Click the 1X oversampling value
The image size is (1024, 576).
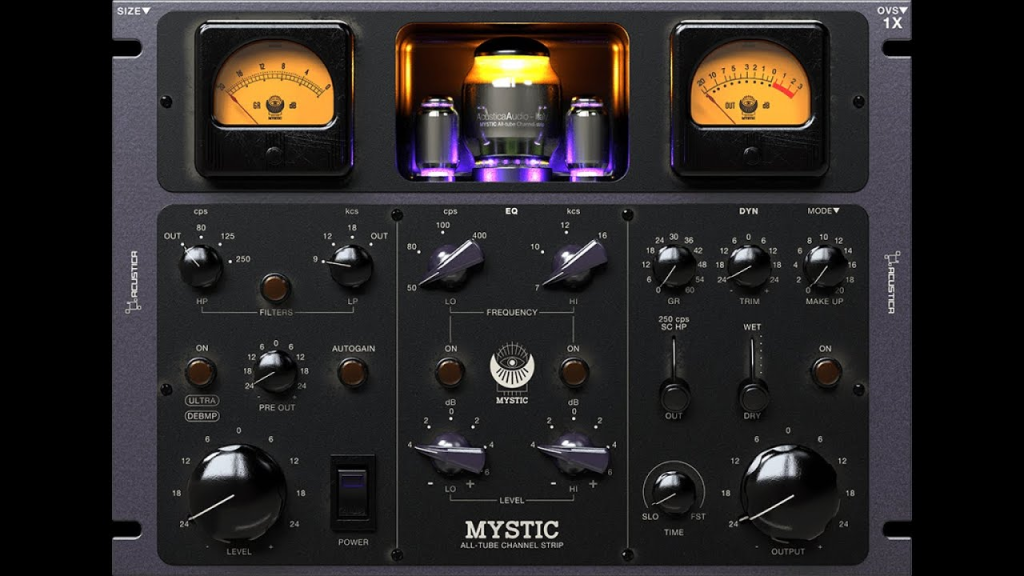893,23
